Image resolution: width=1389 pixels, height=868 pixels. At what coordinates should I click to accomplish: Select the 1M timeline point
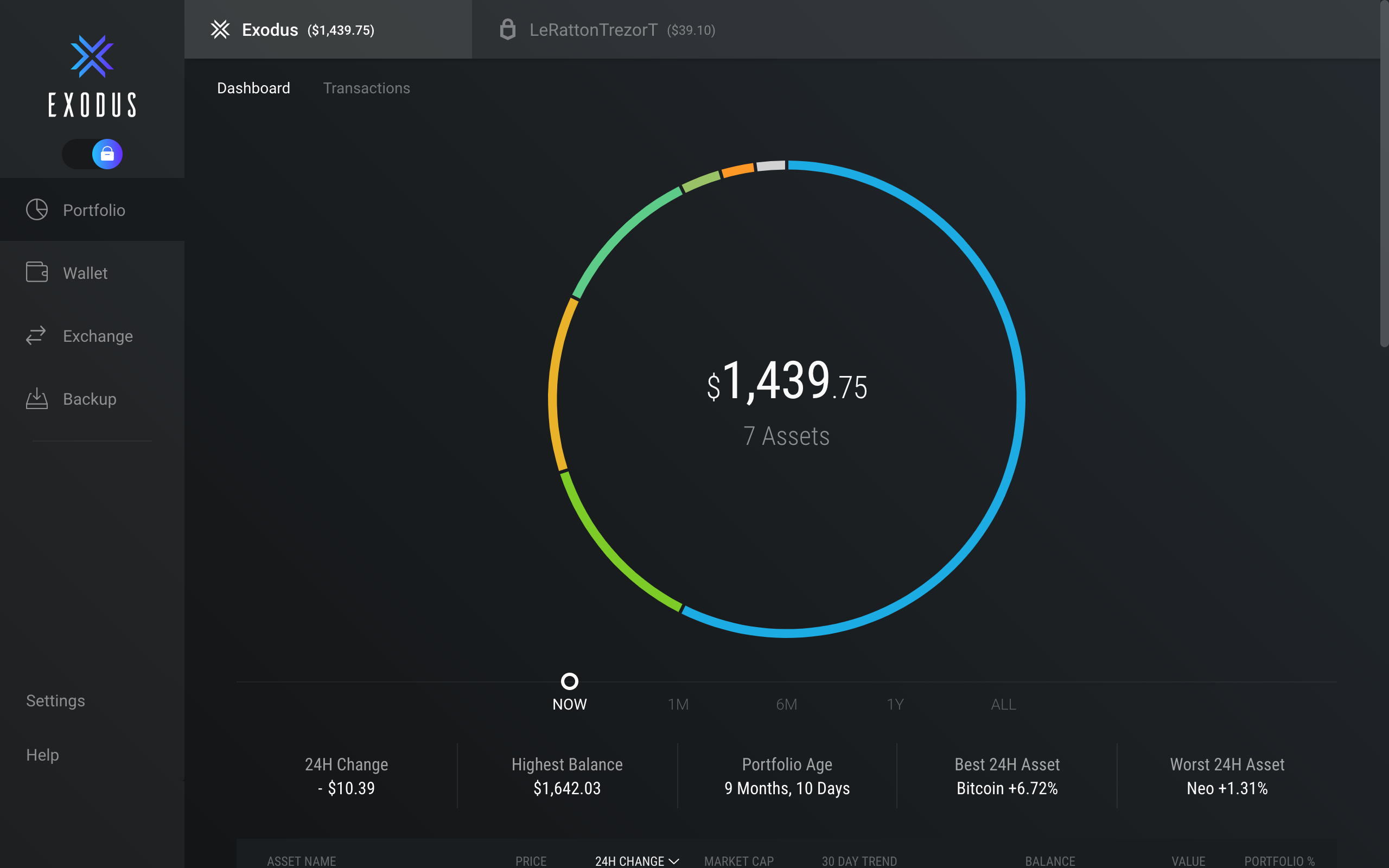coord(678,704)
